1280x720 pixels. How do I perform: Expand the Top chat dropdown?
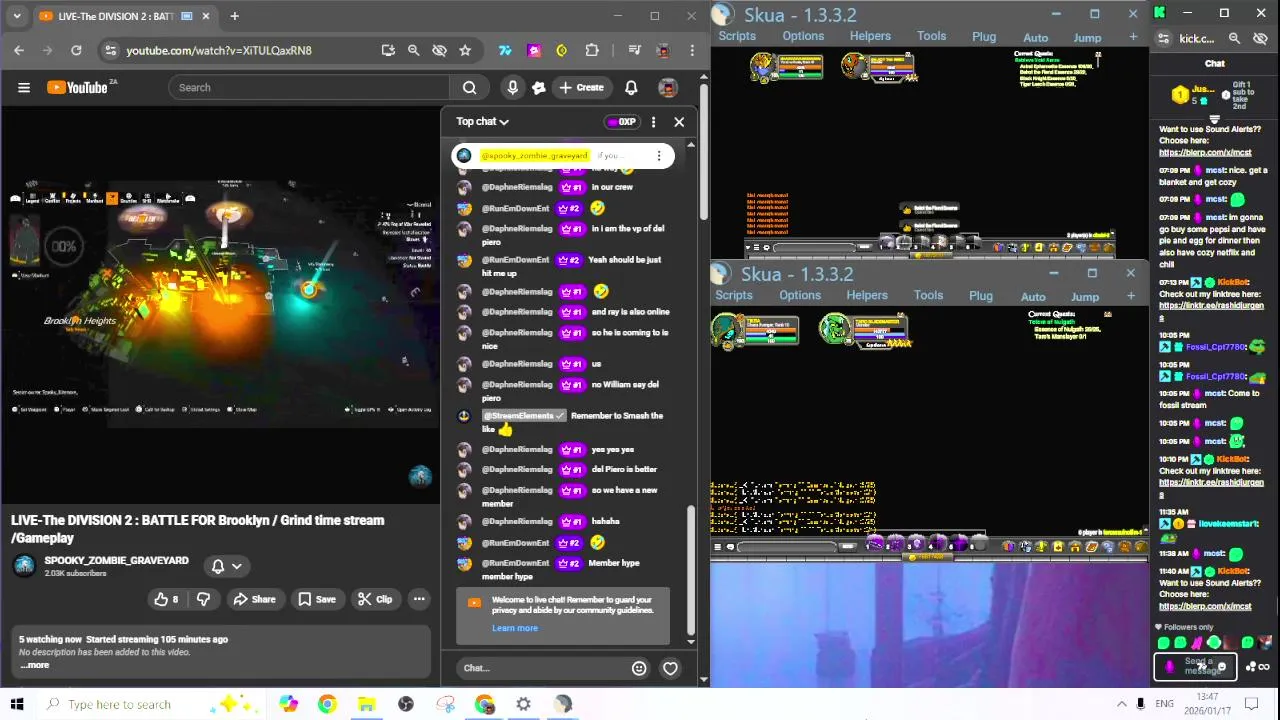[x=483, y=121]
